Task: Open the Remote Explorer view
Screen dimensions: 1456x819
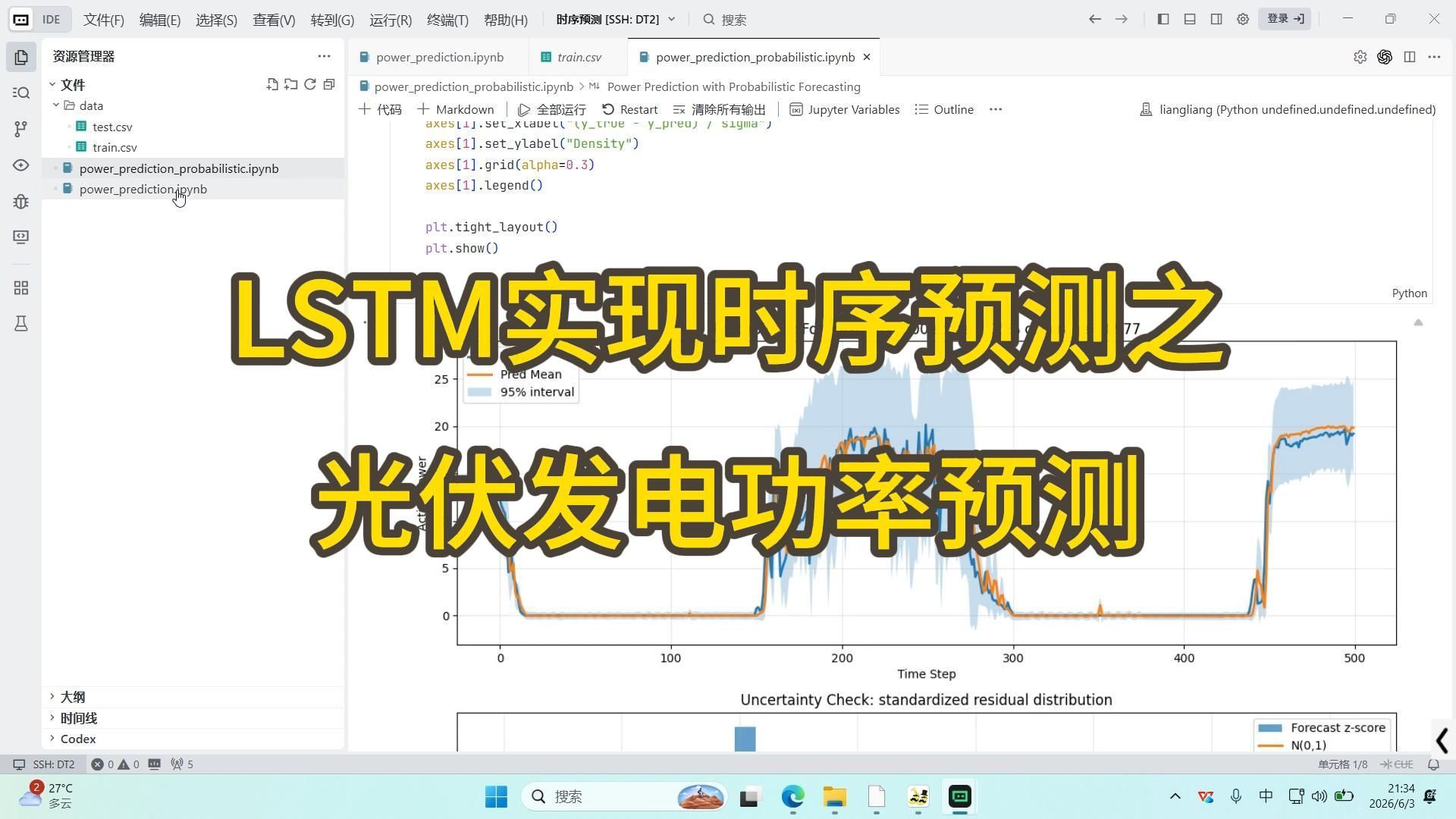Action: pos(21,237)
